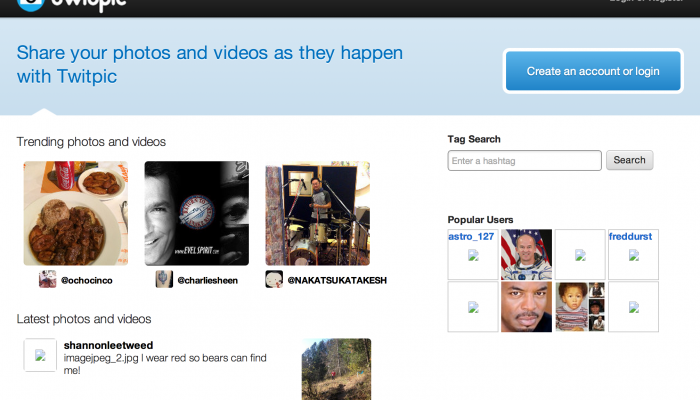Viewport: 700px width, 400px height.
Task: Click the "Trending photos and videos" heading
Action: (x=91, y=142)
